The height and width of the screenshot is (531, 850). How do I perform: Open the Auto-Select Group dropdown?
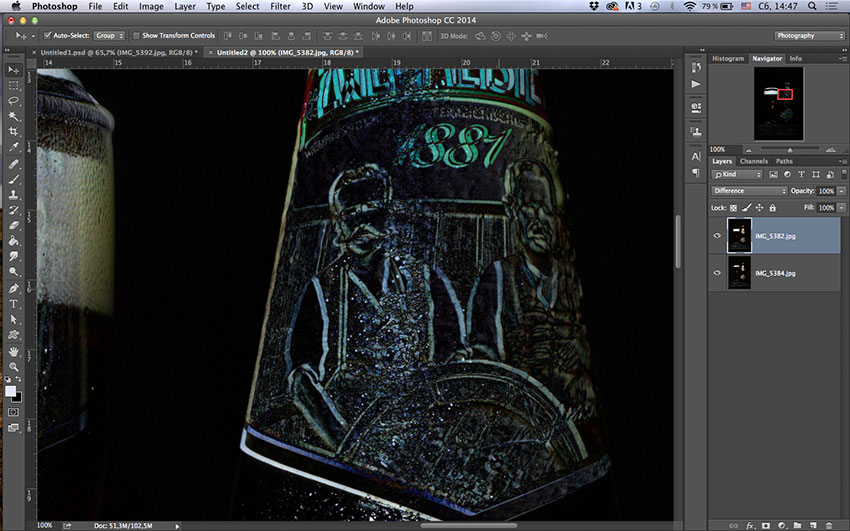[110, 35]
